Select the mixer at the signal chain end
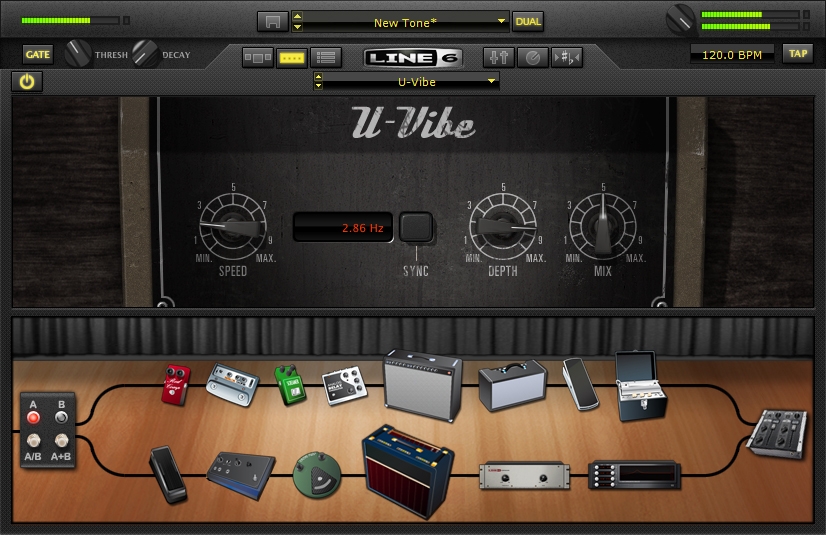Viewport: 826px width, 535px height. click(777, 434)
